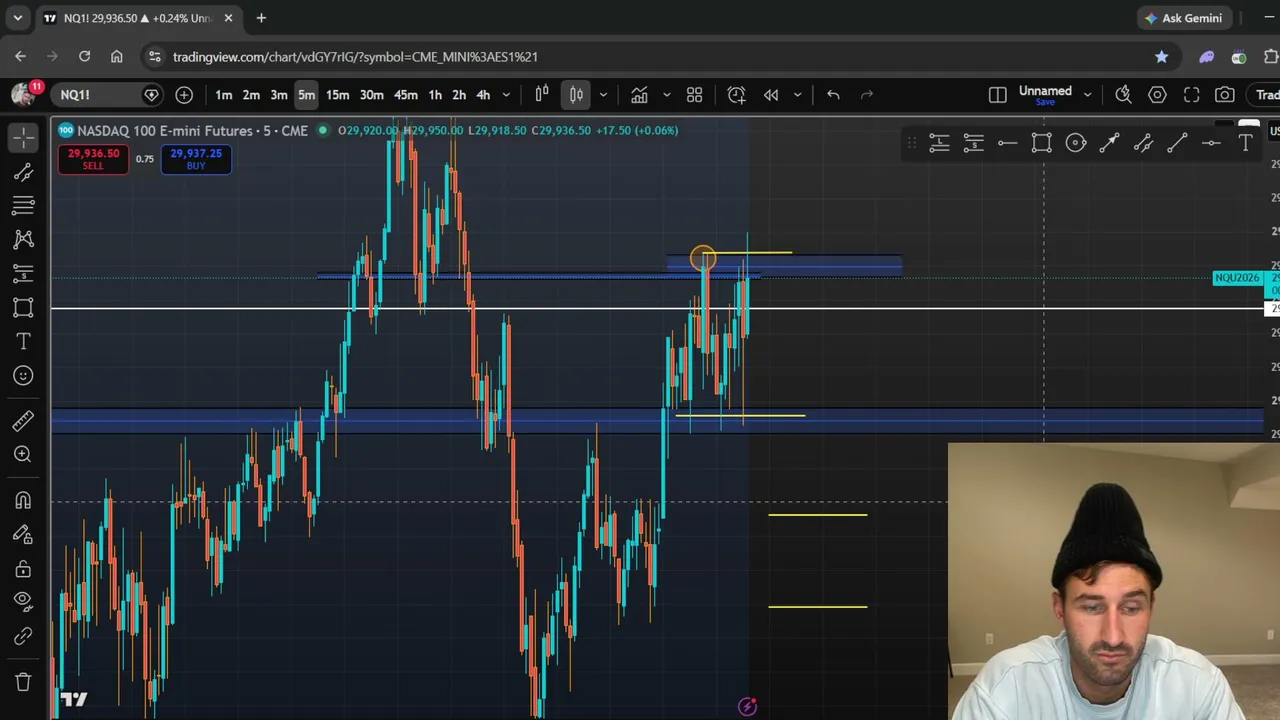Switch to the 3m timeframe

point(279,95)
